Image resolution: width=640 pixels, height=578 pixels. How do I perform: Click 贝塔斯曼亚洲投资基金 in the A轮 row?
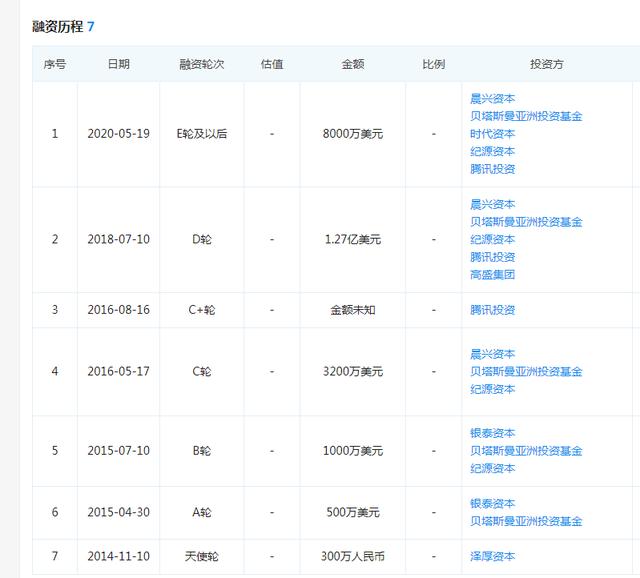coord(526,521)
